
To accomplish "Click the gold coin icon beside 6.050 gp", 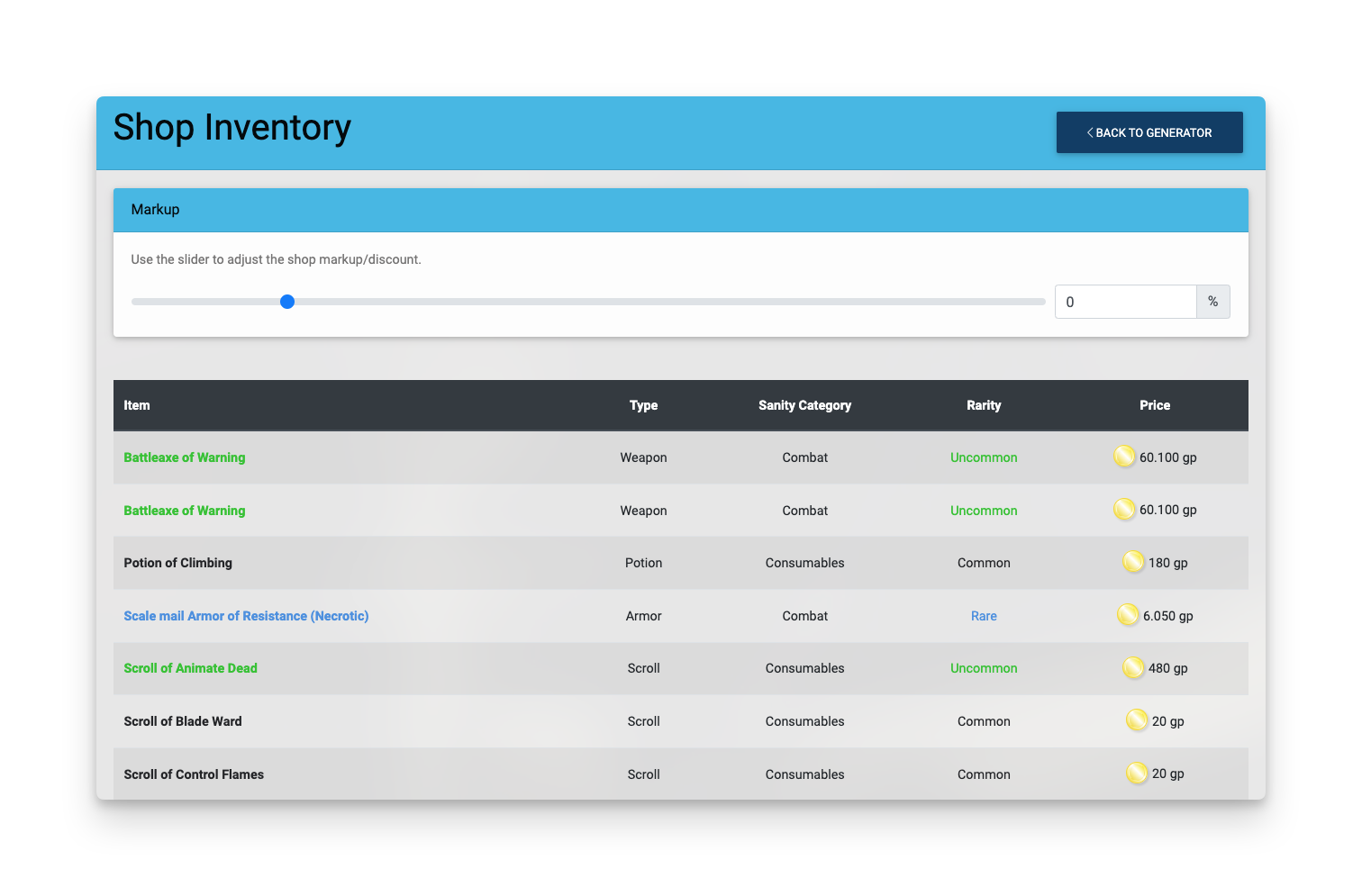I will coord(1128,615).
